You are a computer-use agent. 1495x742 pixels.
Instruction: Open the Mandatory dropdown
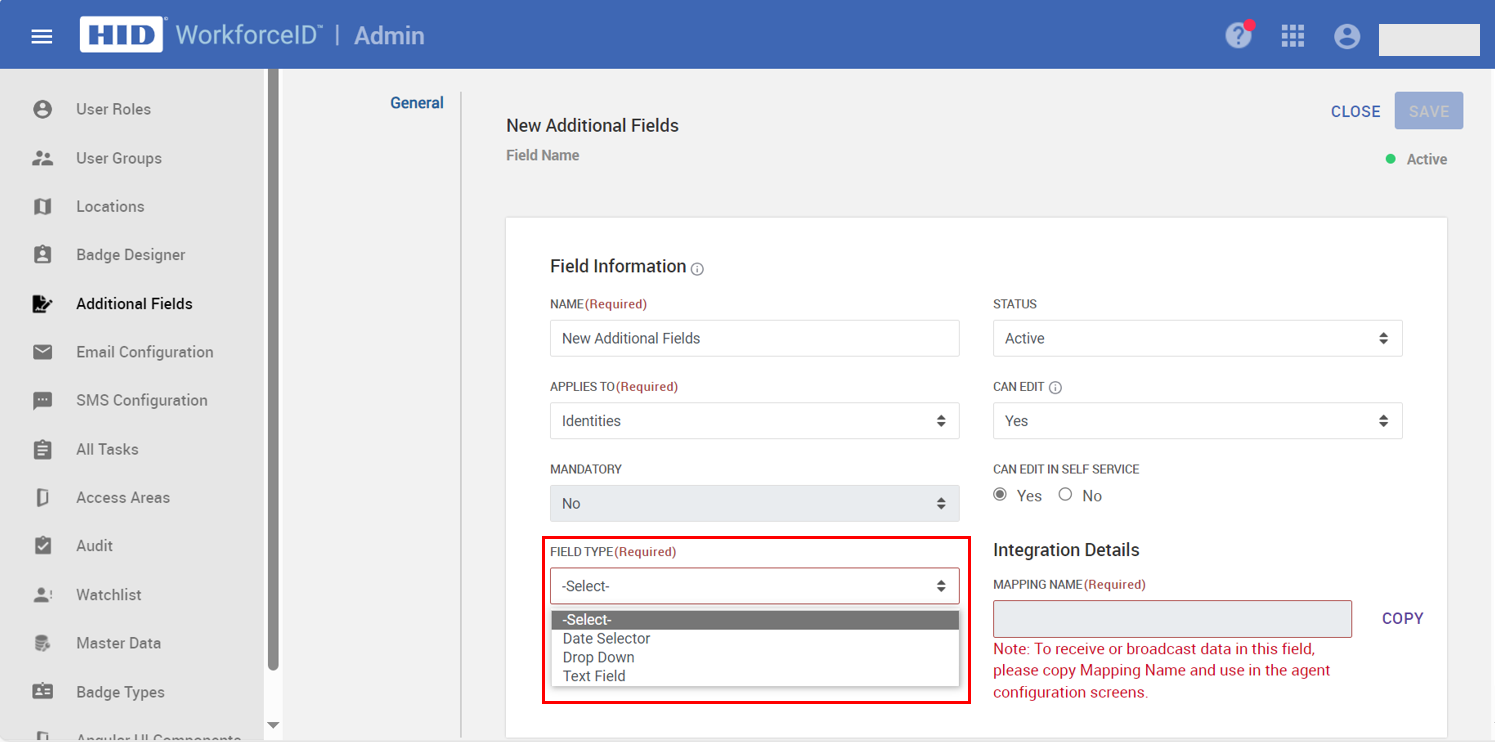754,503
